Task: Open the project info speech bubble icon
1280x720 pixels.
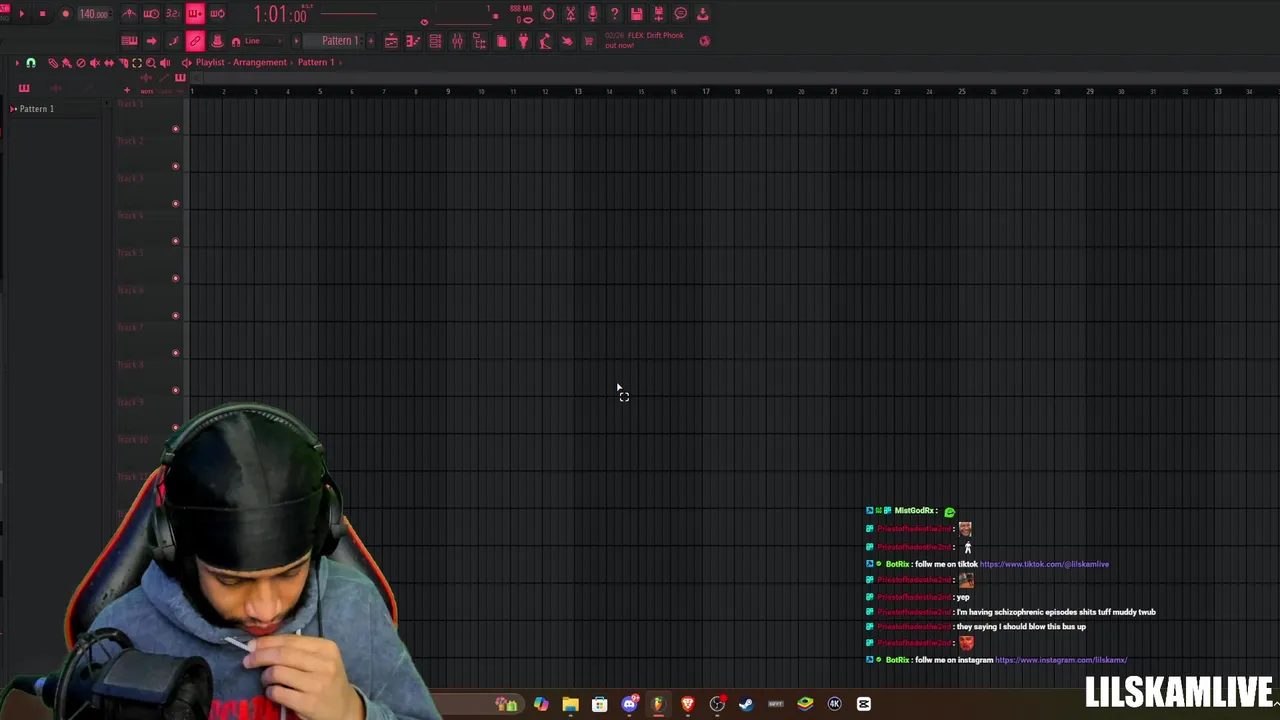Action: click(680, 14)
